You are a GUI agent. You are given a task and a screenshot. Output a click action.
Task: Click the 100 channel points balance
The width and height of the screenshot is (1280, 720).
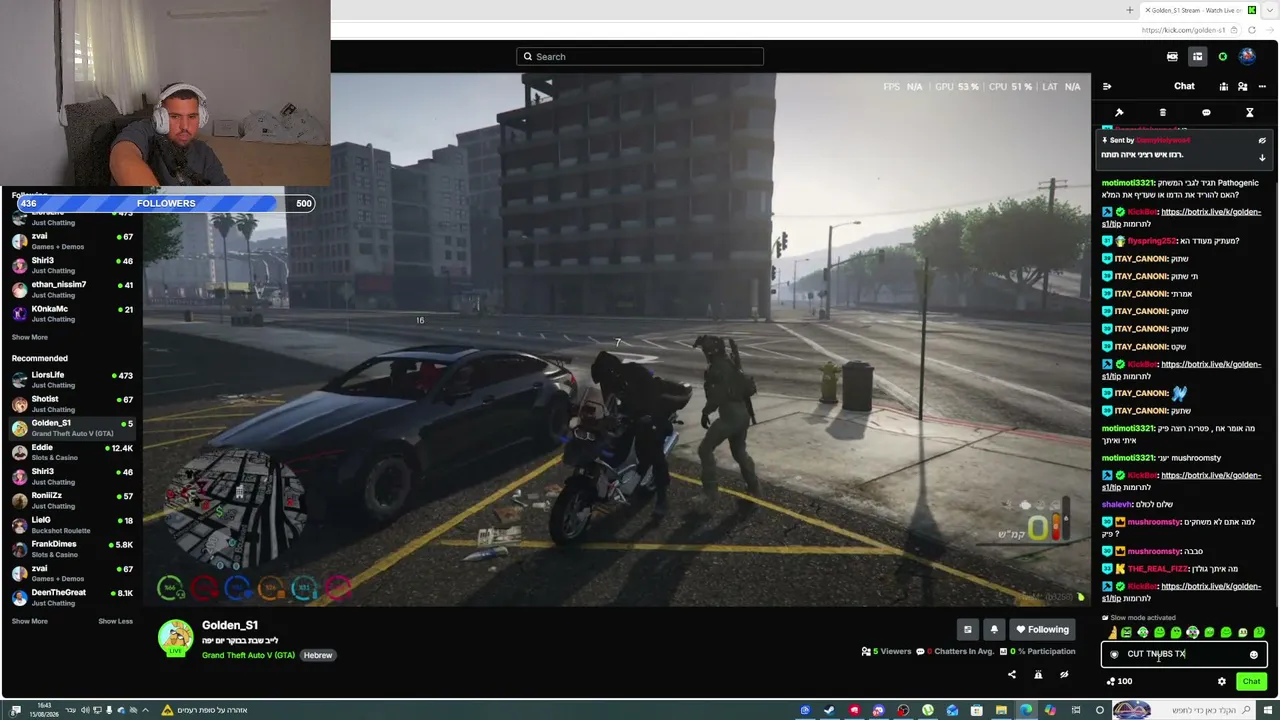coord(1119,682)
